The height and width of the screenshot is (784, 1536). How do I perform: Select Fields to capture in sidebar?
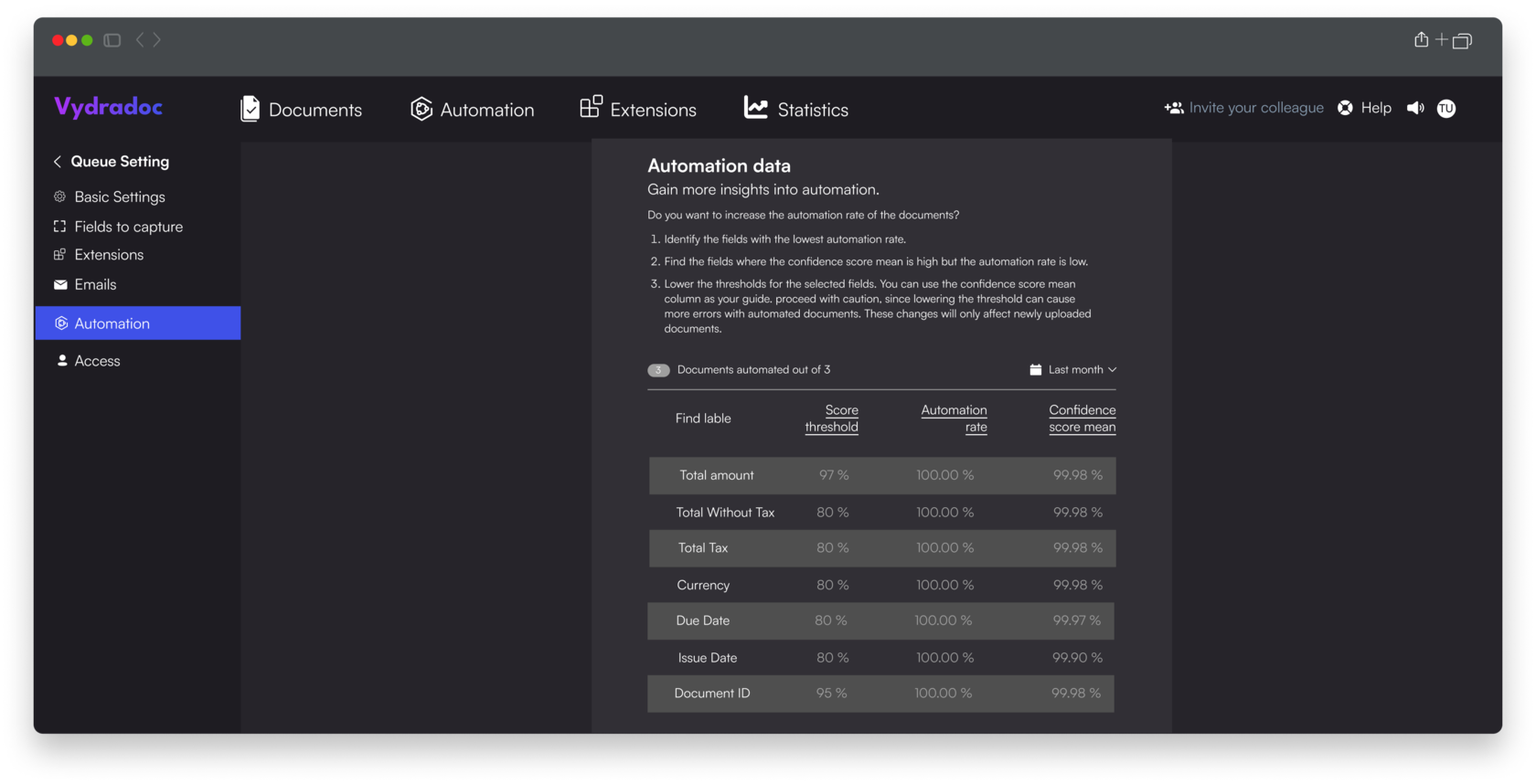pyautogui.click(x=128, y=227)
